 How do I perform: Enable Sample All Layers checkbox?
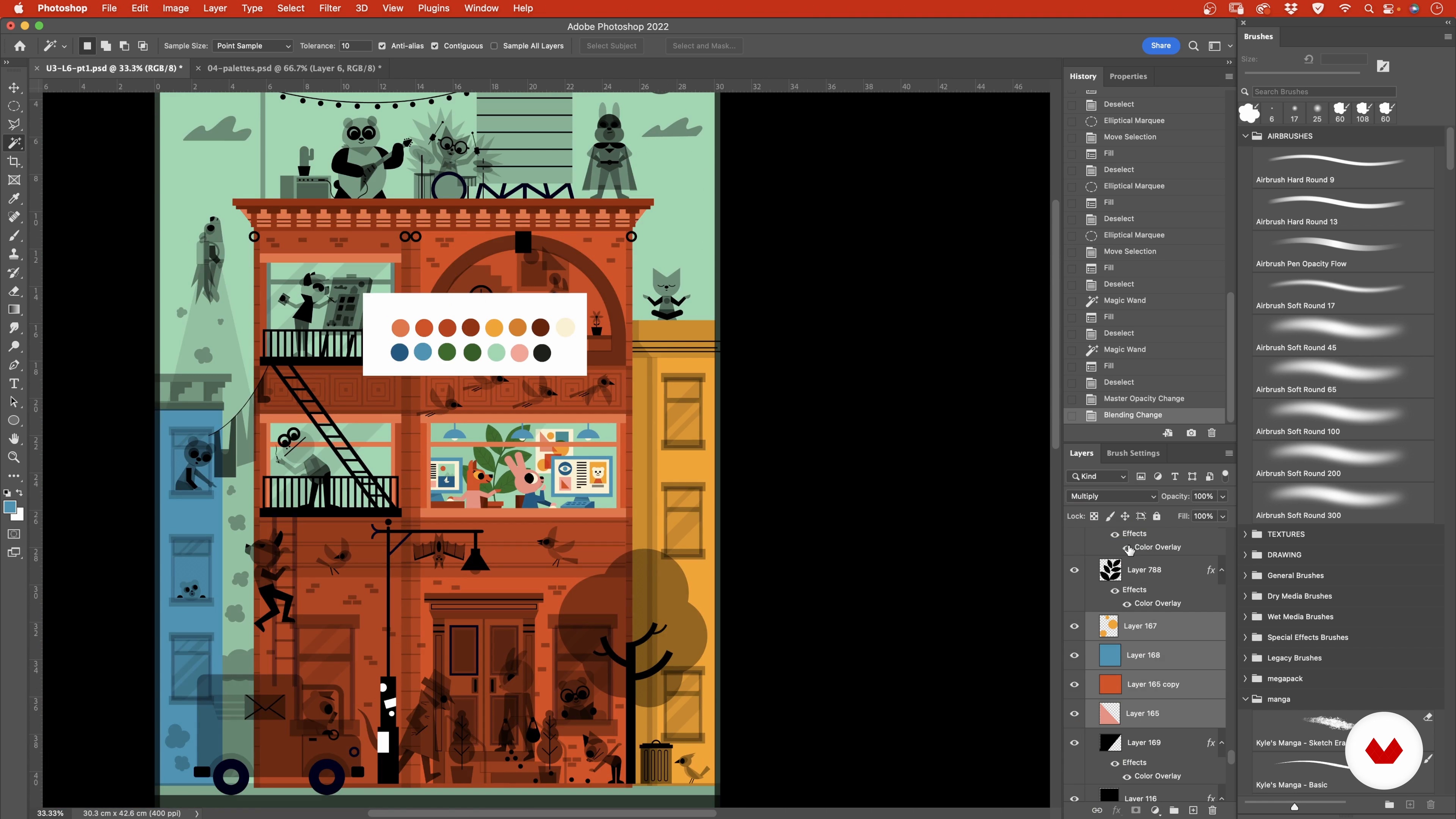click(x=494, y=46)
